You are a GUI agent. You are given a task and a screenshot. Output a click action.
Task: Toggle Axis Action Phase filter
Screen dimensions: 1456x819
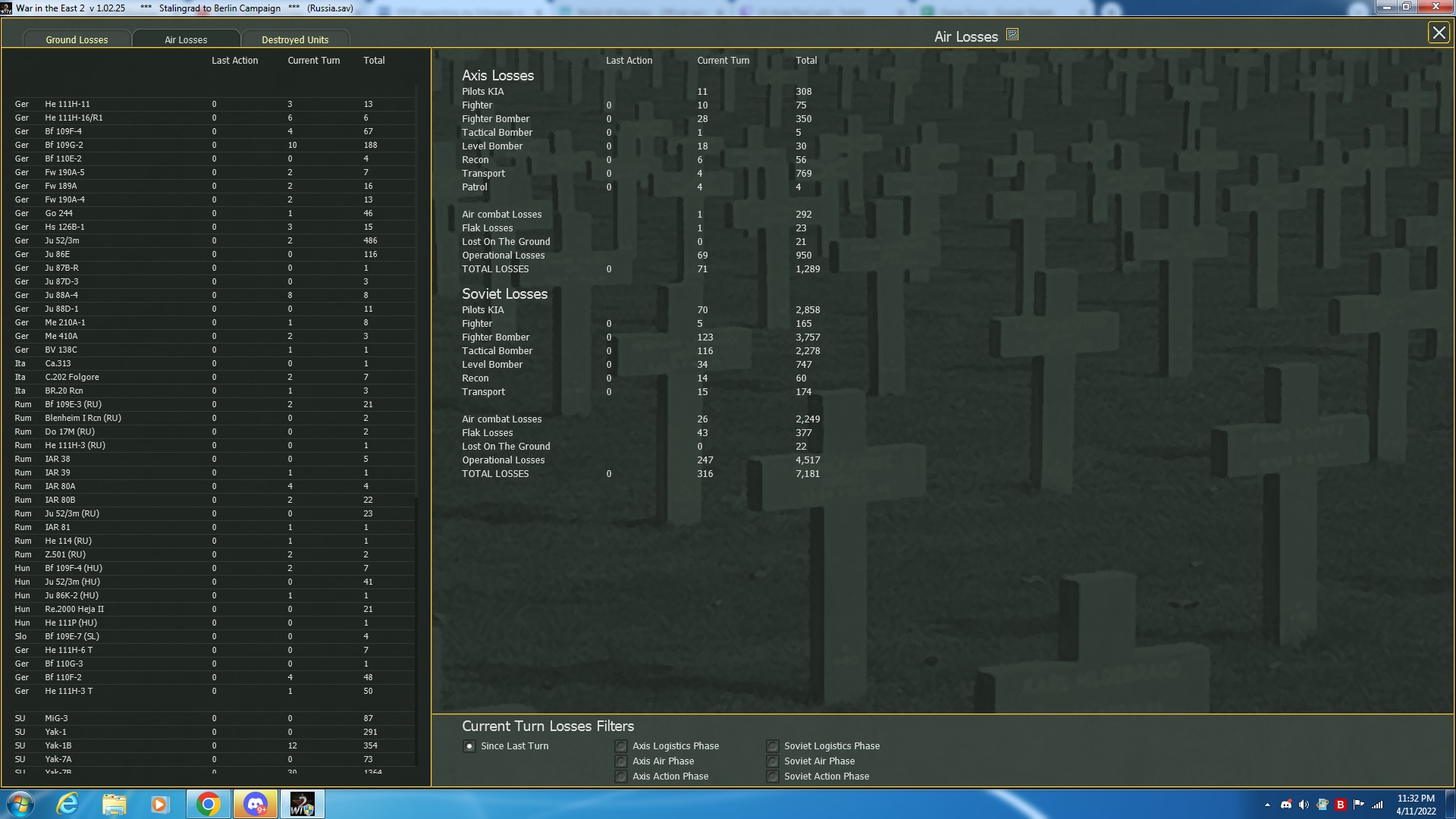(x=621, y=777)
